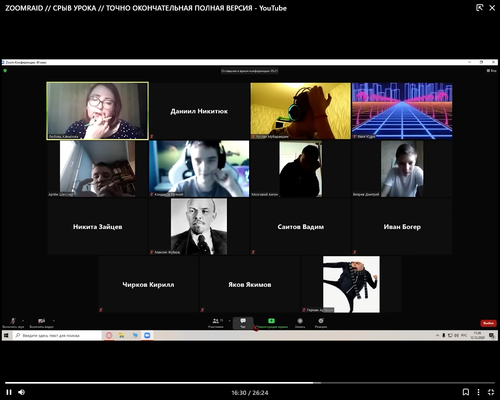Mute the player volume speaker icon
This screenshot has height=400, width=500.
pos(22,392)
